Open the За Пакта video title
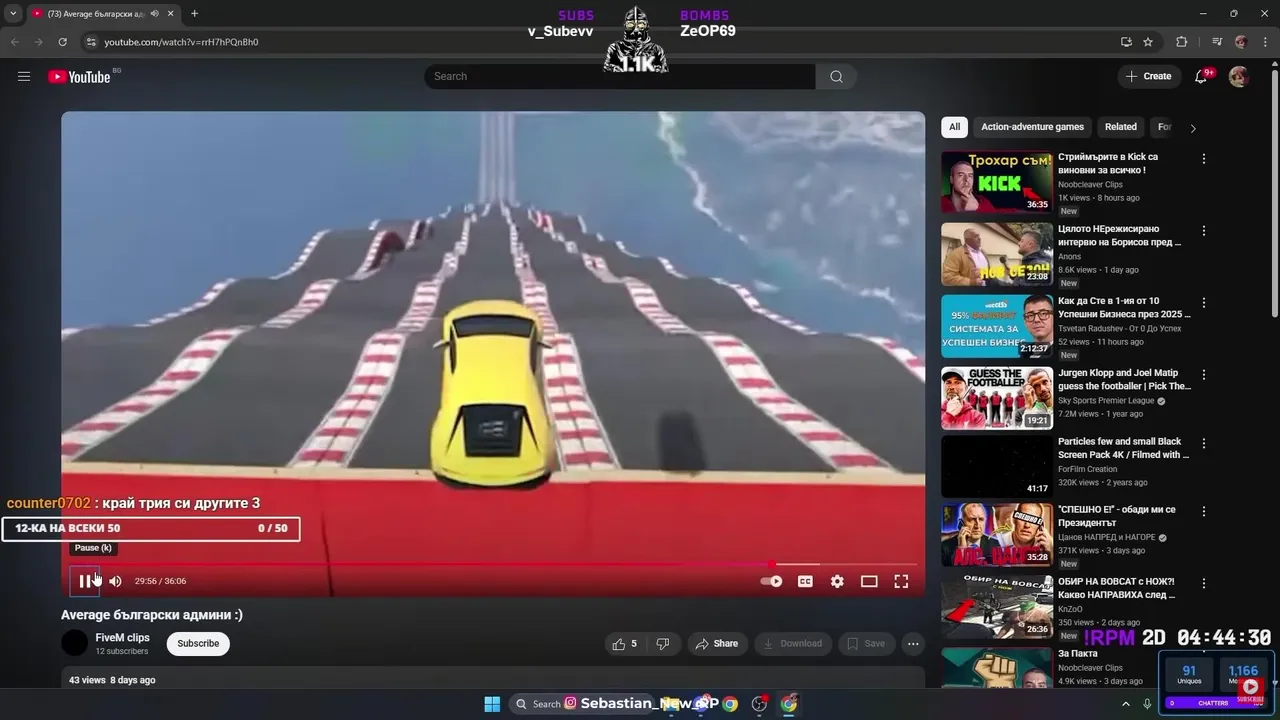This screenshot has height=720, width=1280. [x=1076, y=654]
